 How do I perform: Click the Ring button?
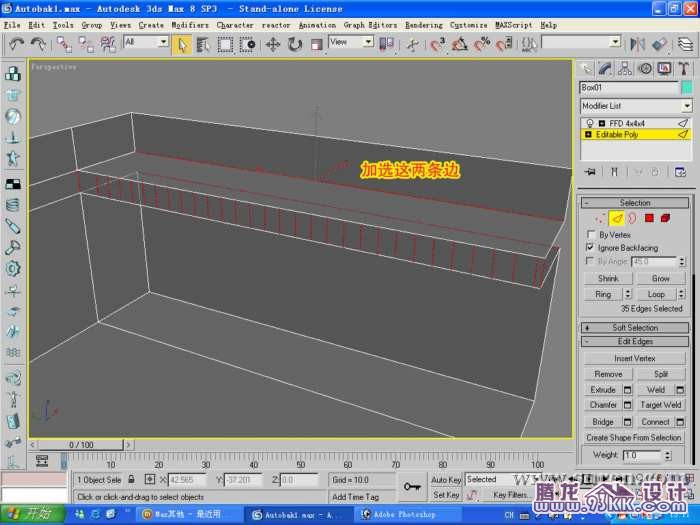point(603,294)
